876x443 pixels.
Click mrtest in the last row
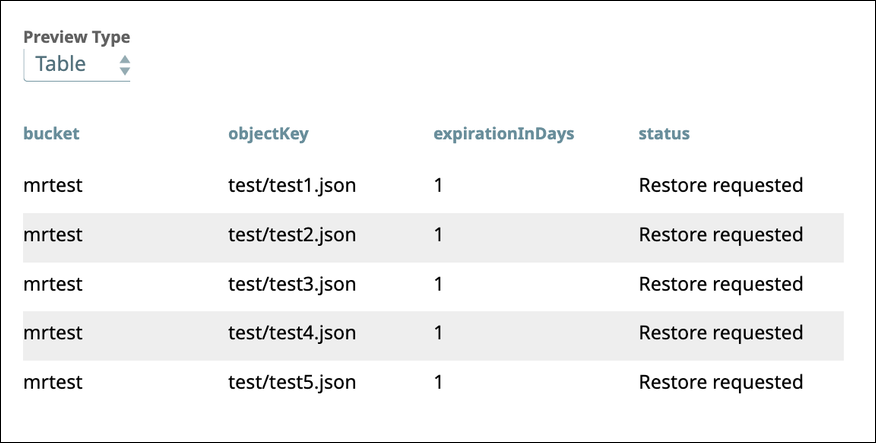tap(53, 382)
